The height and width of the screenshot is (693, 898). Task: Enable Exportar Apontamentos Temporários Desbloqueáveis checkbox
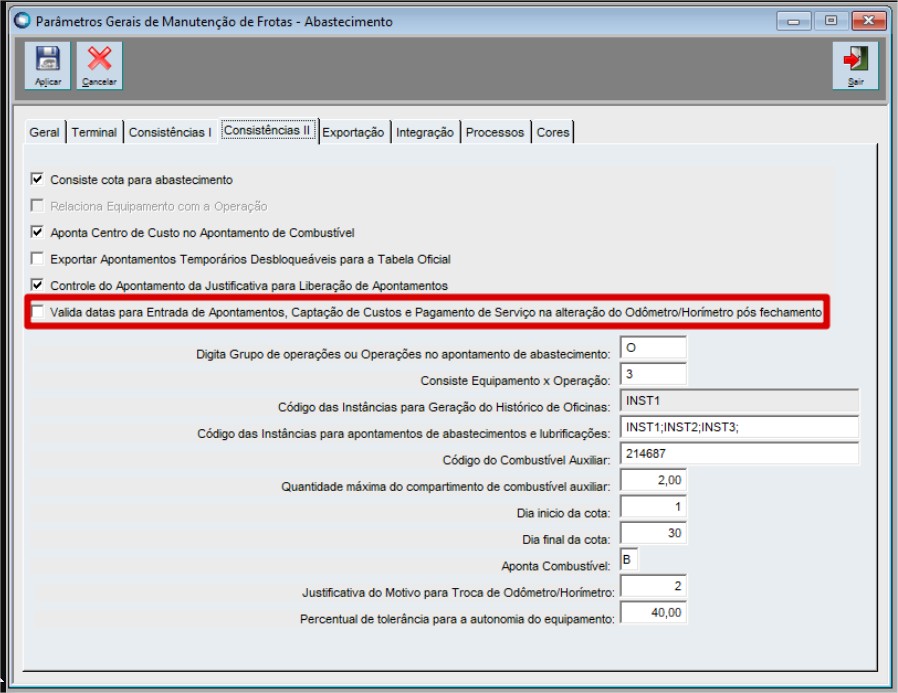click(x=37, y=259)
